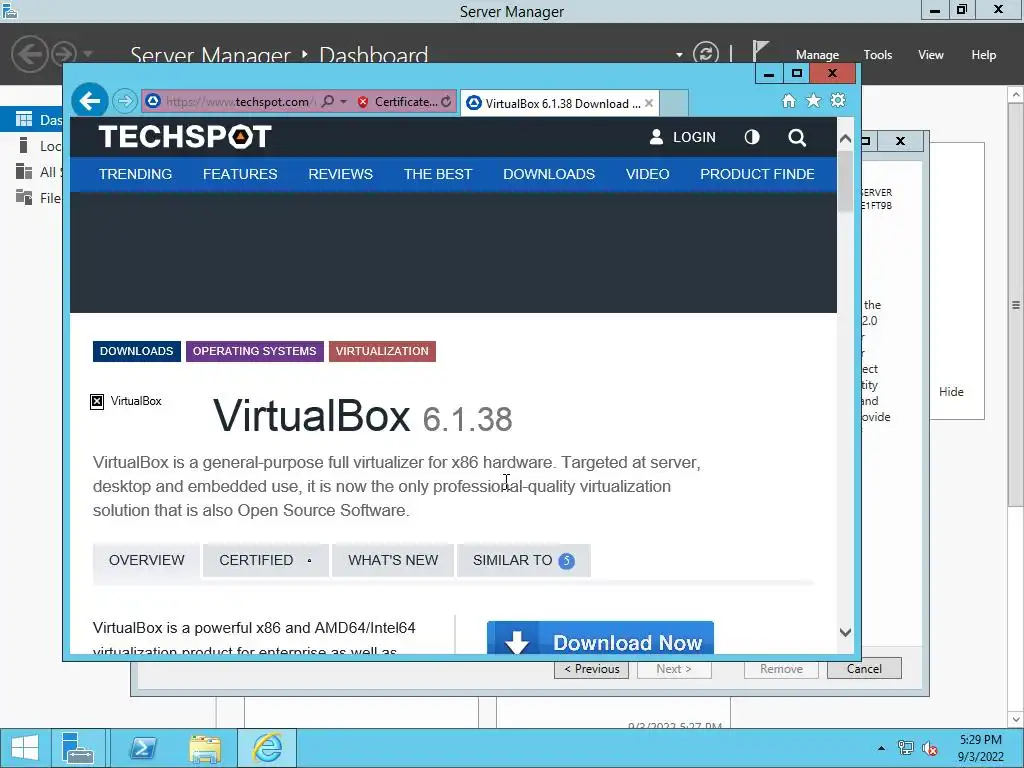This screenshot has width=1024, height=768.
Task: Open the Help menu in Server Manager
Action: click(984, 55)
